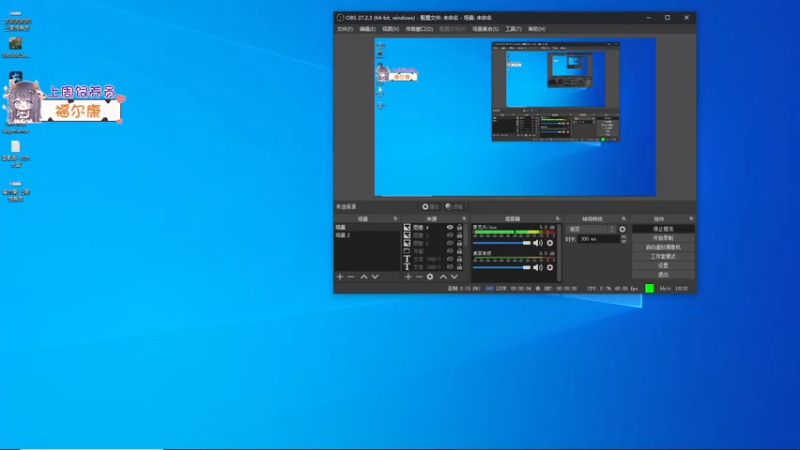This screenshot has height=450, width=800.
Task: Toggle visibility eye for 图像 4
Action: tap(450, 228)
